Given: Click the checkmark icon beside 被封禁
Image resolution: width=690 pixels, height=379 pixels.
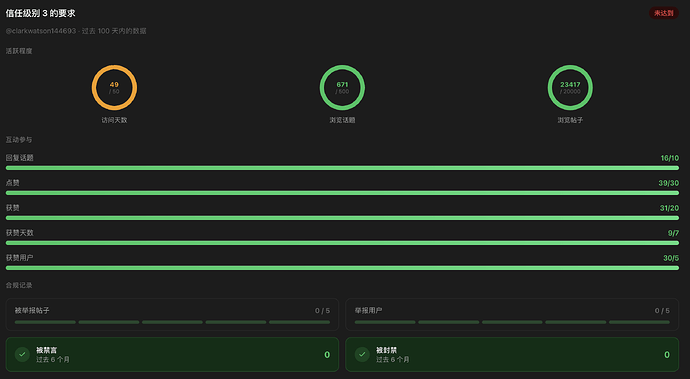Looking at the screenshot, I should coord(362,354).
